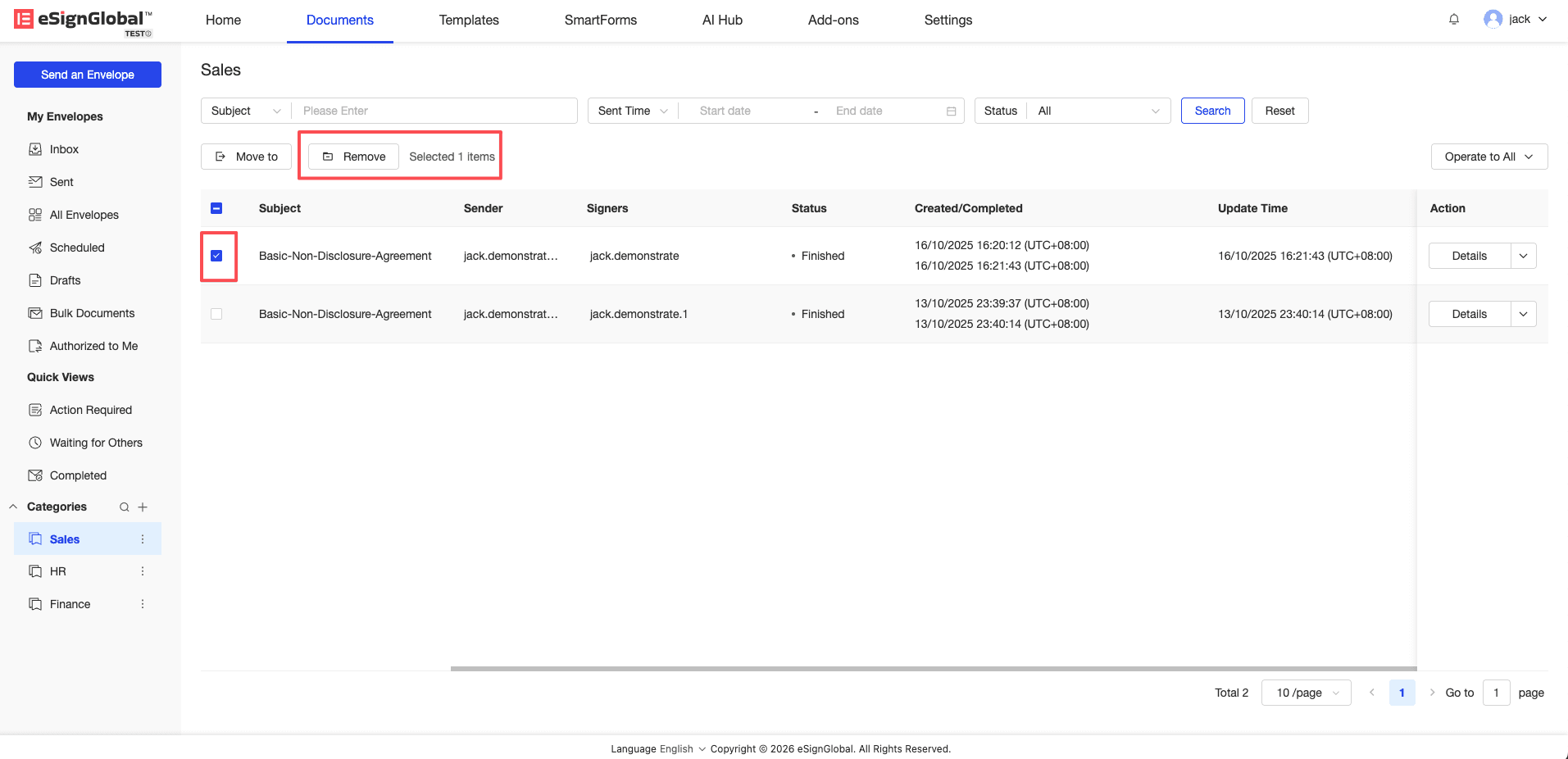
Task: Click the Subject search input field
Action: click(x=434, y=111)
